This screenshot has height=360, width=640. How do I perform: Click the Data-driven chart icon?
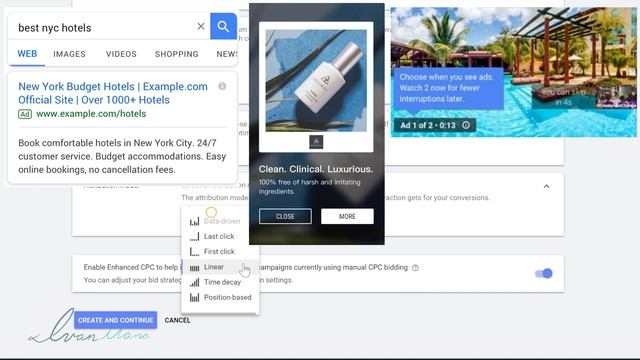coord(194,221)
